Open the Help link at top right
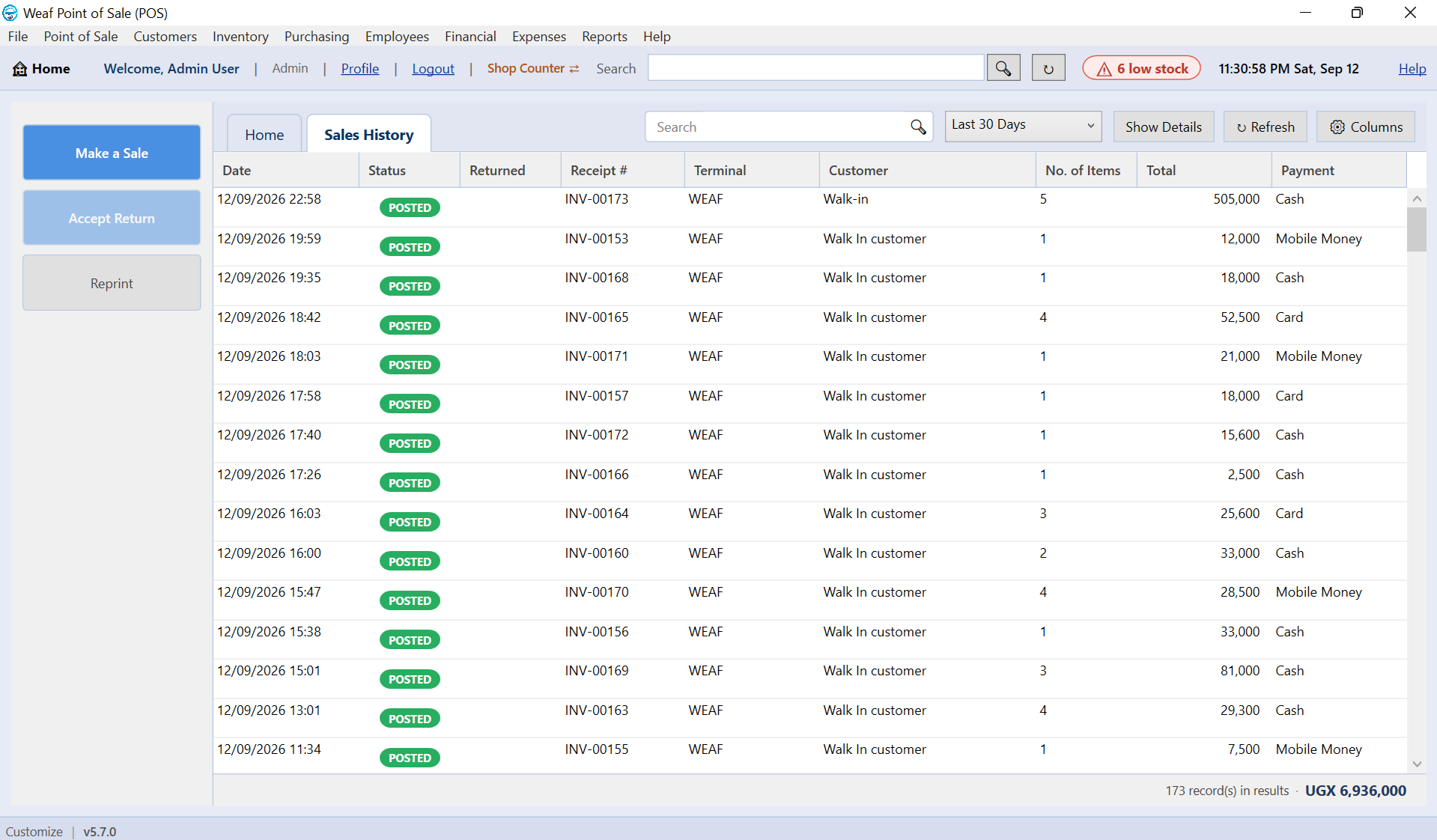1437x840 pixels. (x=1412, y=68)
